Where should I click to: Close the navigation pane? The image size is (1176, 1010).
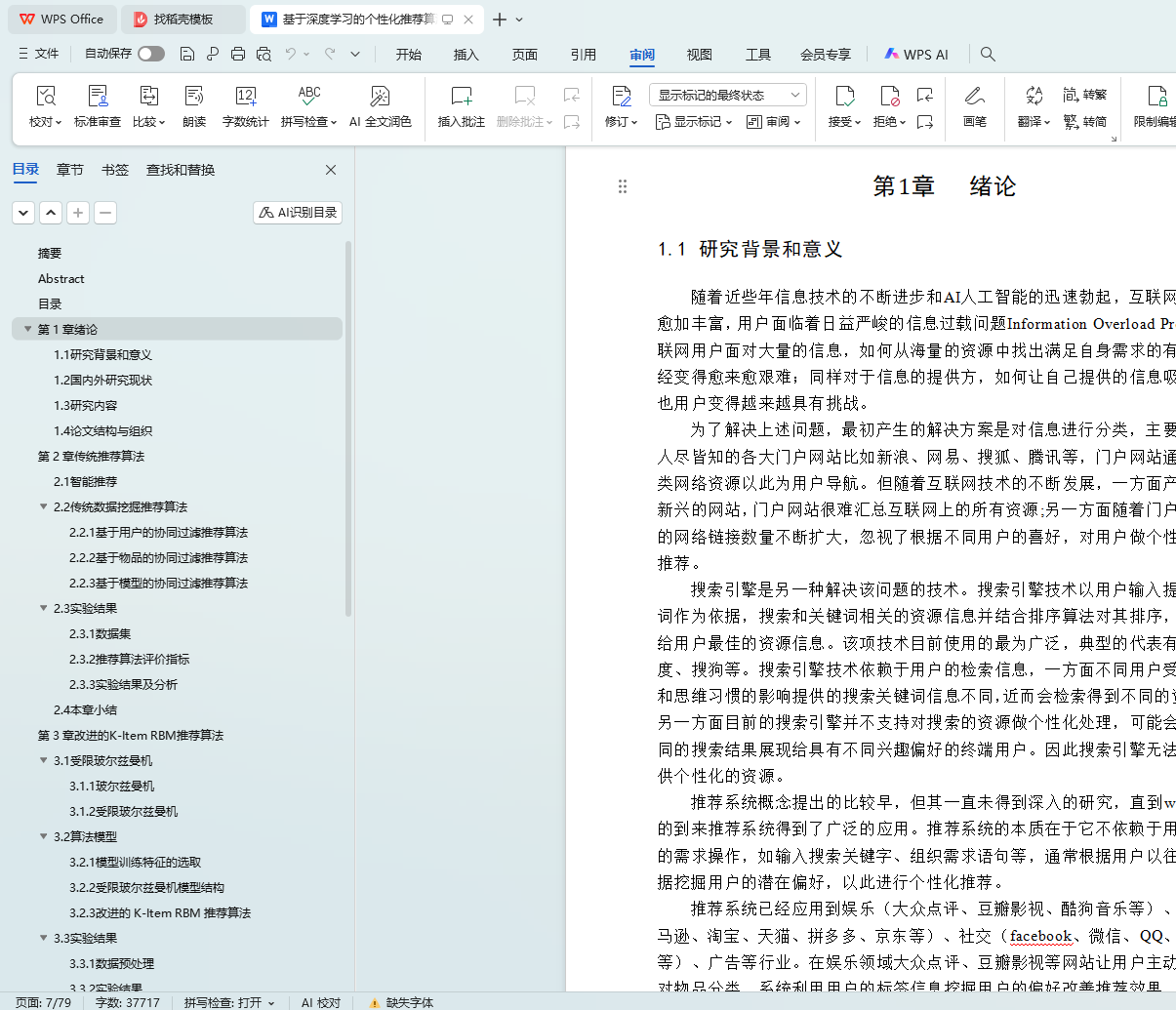pyautogui.click(x=331, y=170)
